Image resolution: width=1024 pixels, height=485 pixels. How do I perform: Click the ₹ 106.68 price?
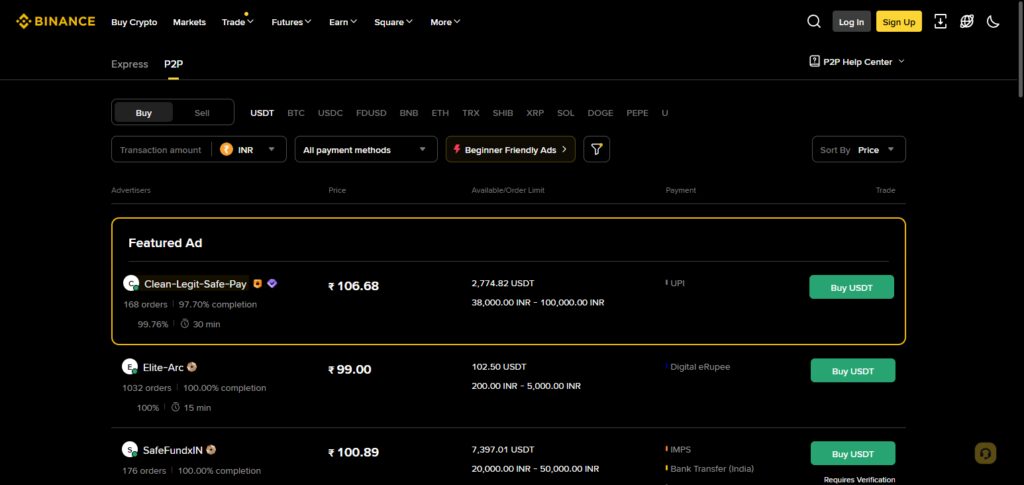coord(353,286)
